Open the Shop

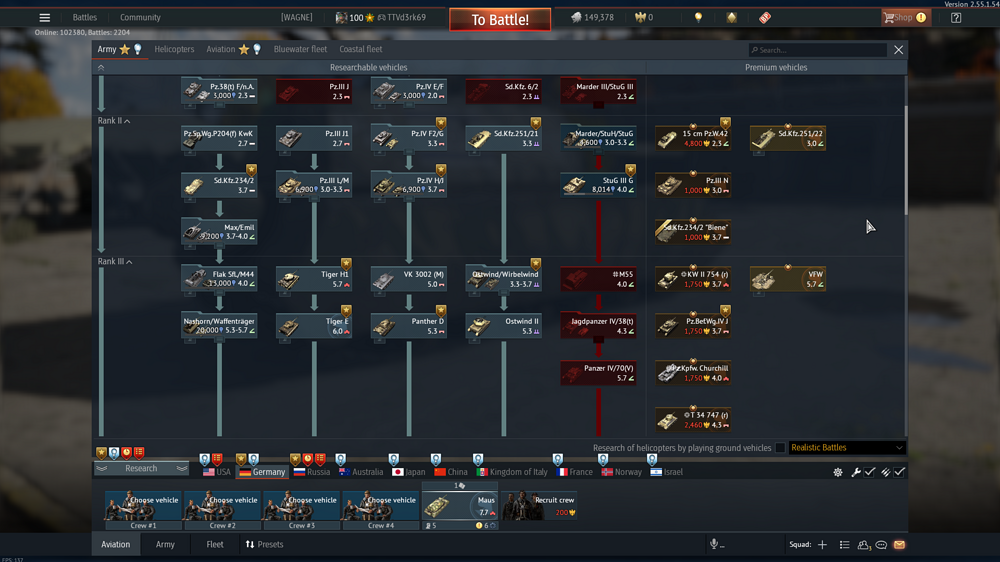[906, 18]
